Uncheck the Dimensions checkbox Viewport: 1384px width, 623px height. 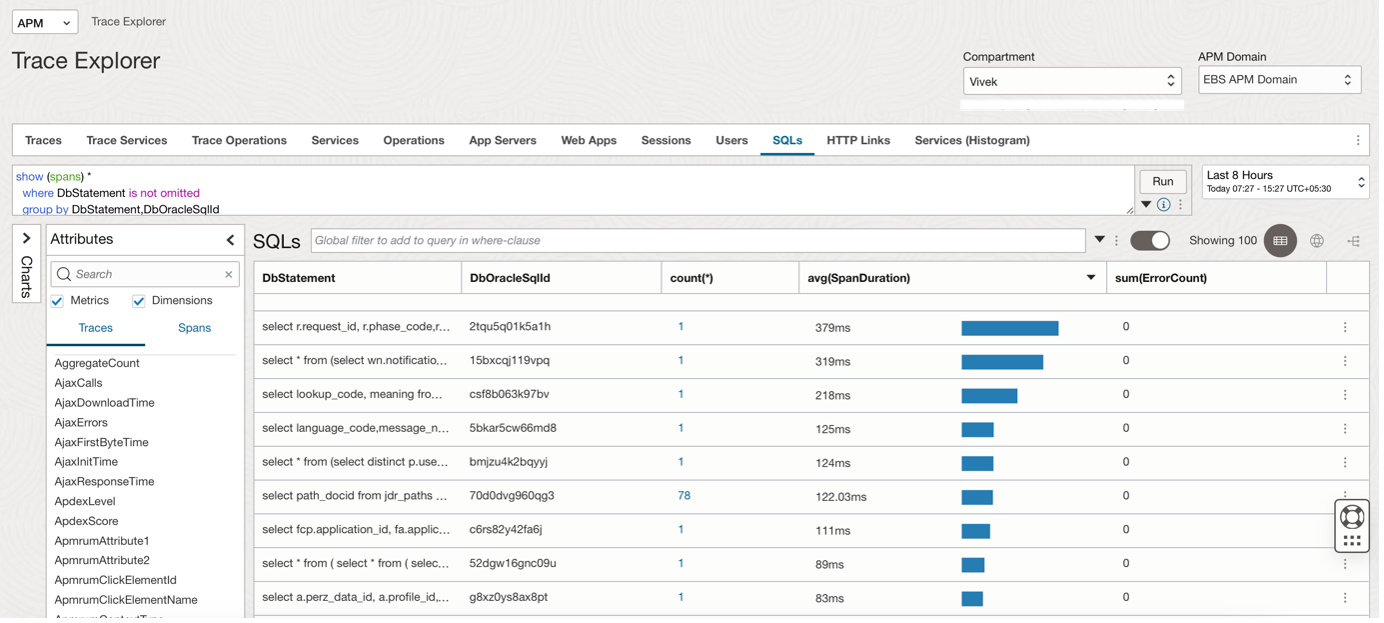[139, 301]
